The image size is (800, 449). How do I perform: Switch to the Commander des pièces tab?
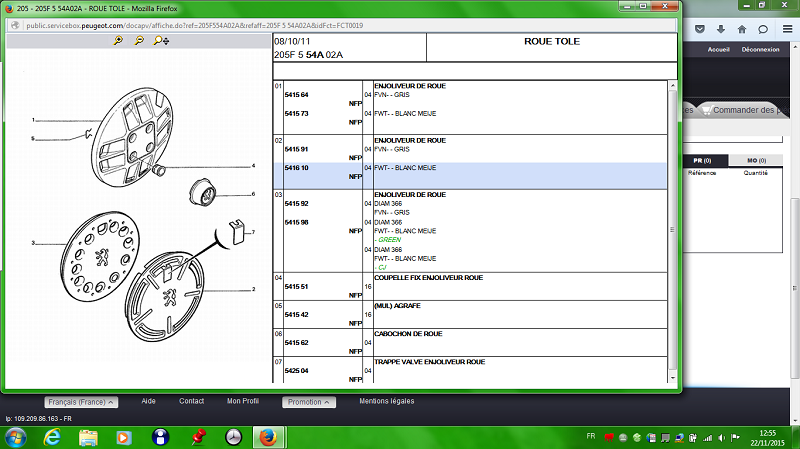click(x=743, y=110)
